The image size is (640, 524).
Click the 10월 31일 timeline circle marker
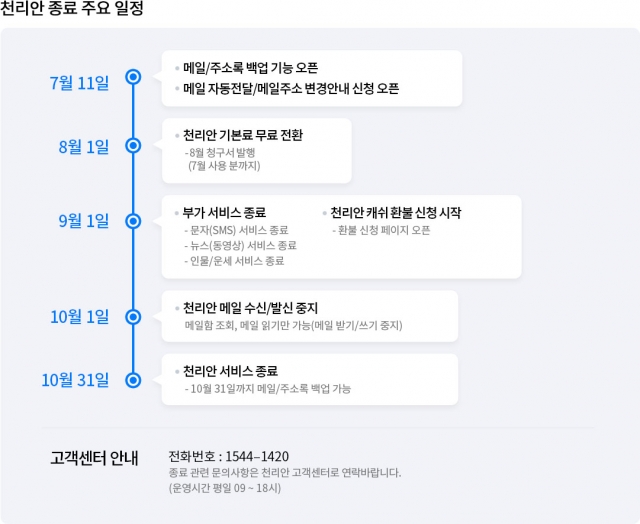133,380
